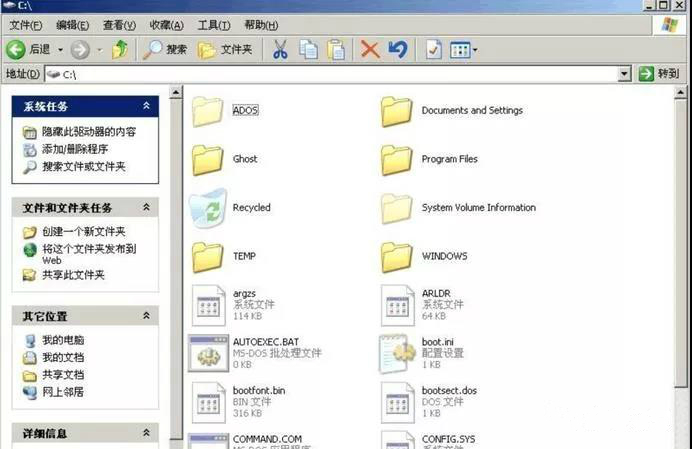Open the Search (搜索) toolbar button
The width and height of the screenshot is (692, 449).
point(165,49)
